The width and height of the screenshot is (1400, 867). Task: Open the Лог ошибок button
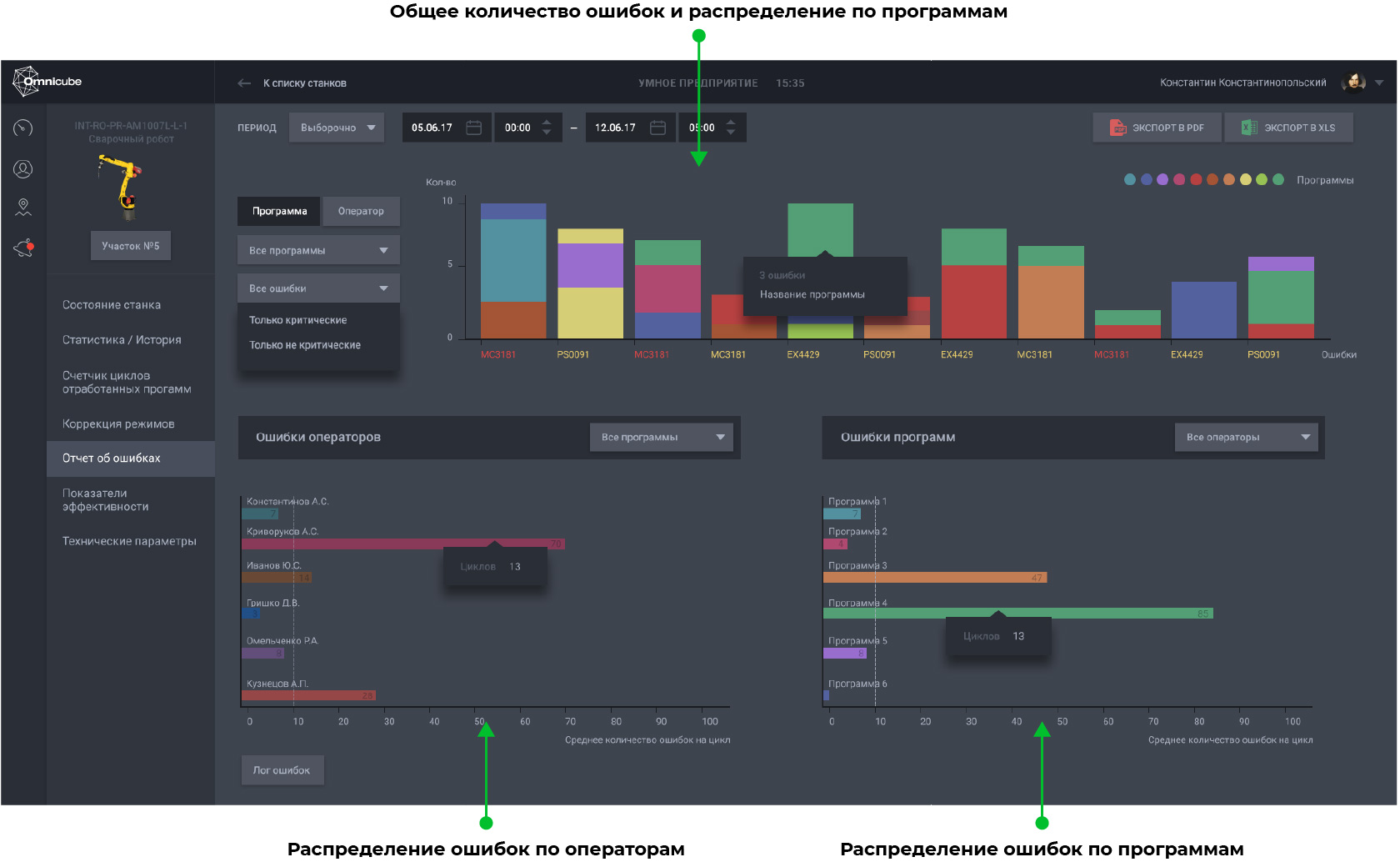point(282,770)
